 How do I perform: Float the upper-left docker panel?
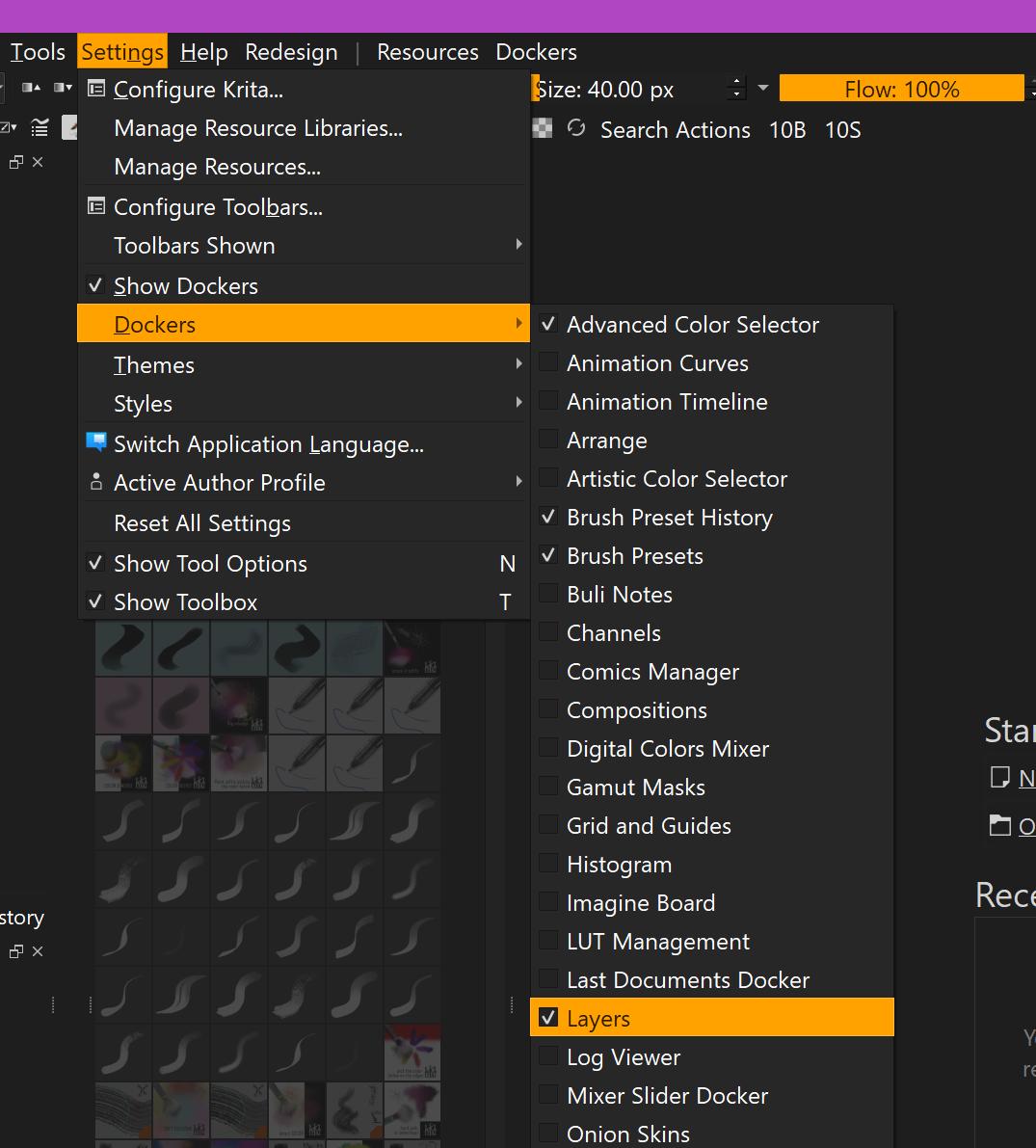click(x=16, y=162)
